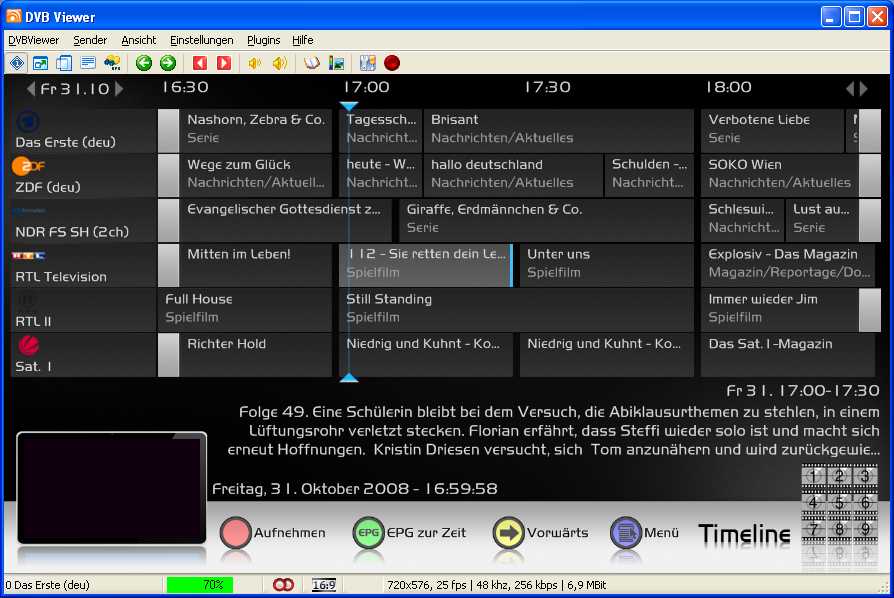This screenshot has width=894, height=598.
Task: Click the top timeline marker triangle
Action: [348, 106]
